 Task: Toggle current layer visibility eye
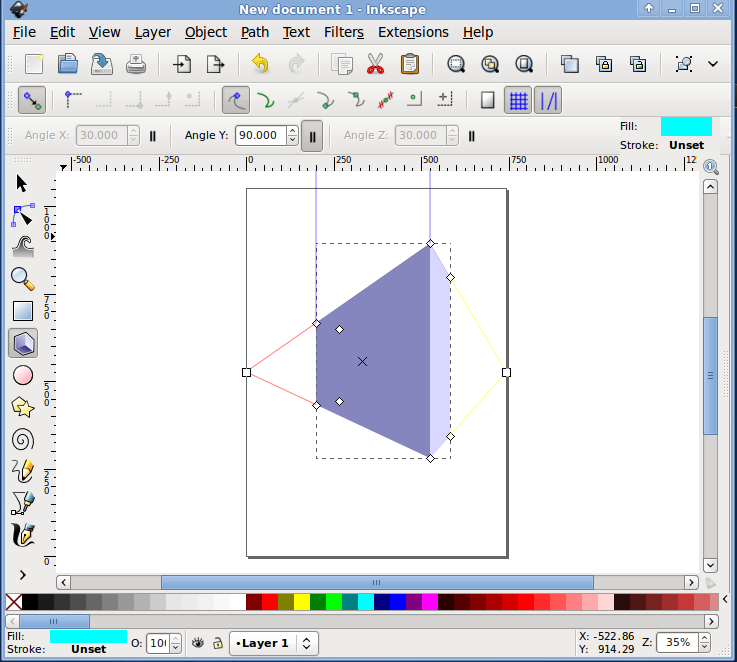(x=198, y=643)
